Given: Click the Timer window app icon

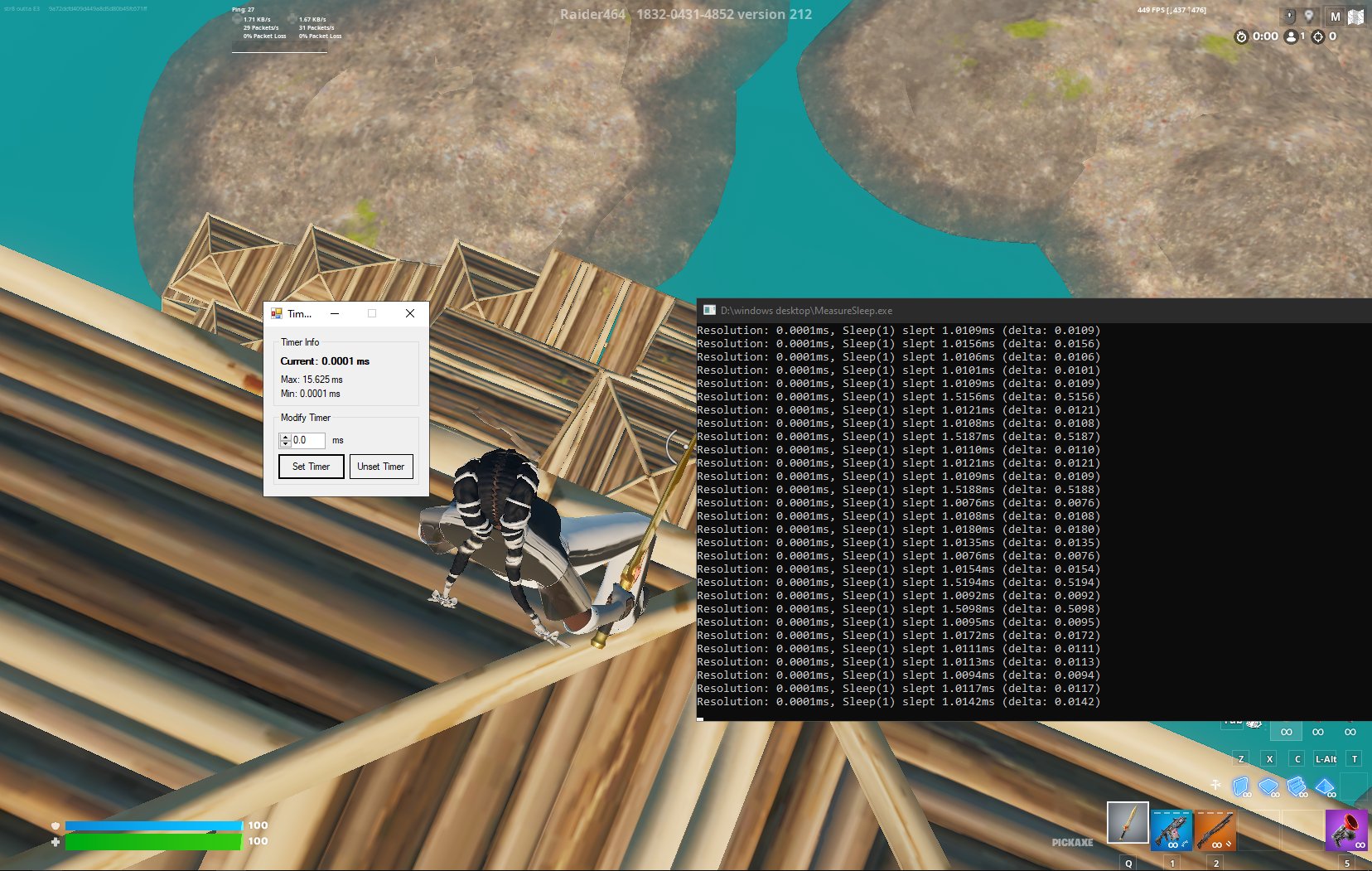Looking at the screenshot, I should click(x=277, y=313).
